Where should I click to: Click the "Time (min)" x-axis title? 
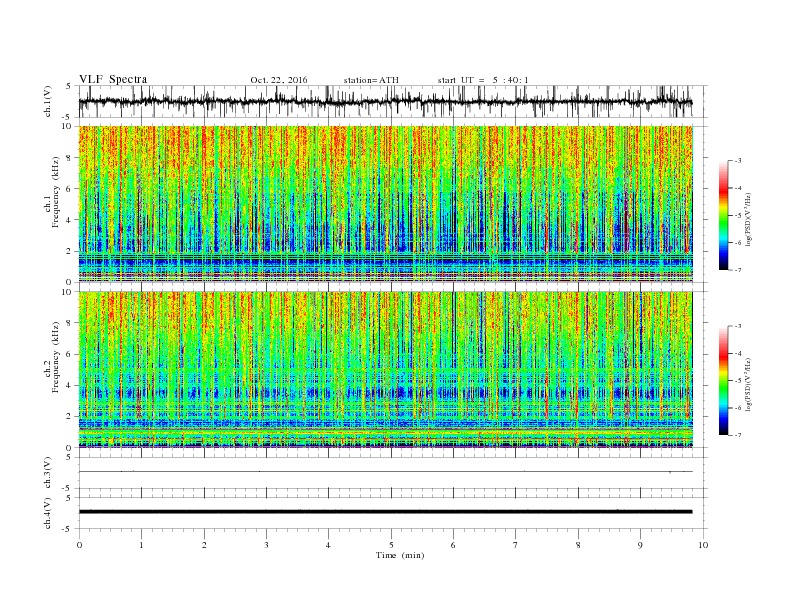[400, 555]
